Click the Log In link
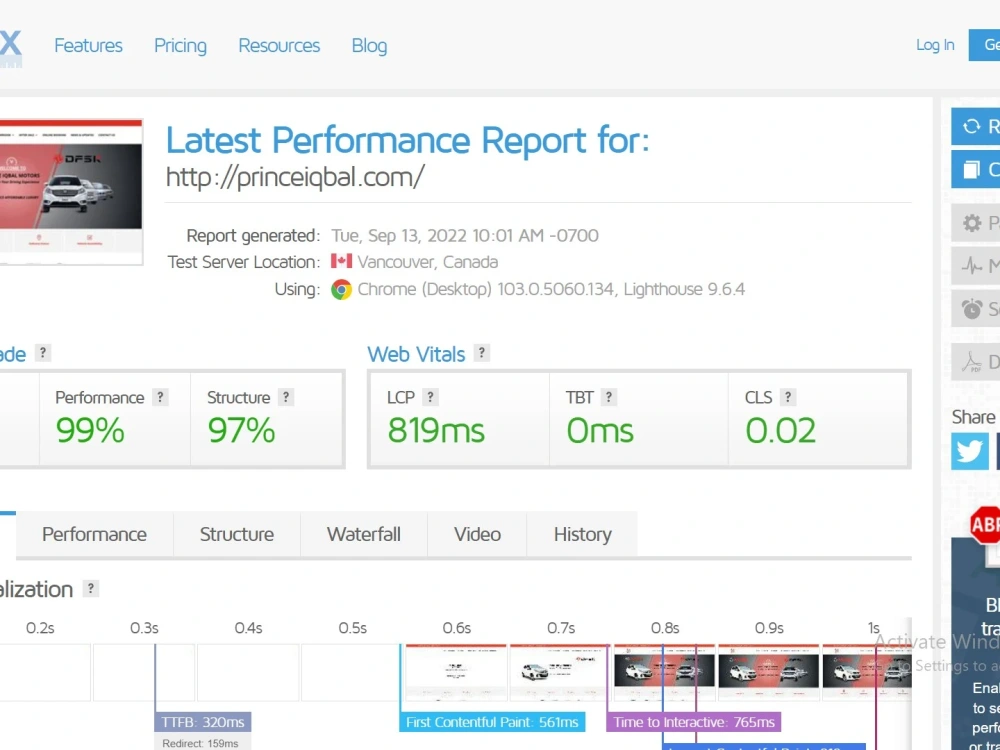 pyautogui.click(x=935, y=45)
